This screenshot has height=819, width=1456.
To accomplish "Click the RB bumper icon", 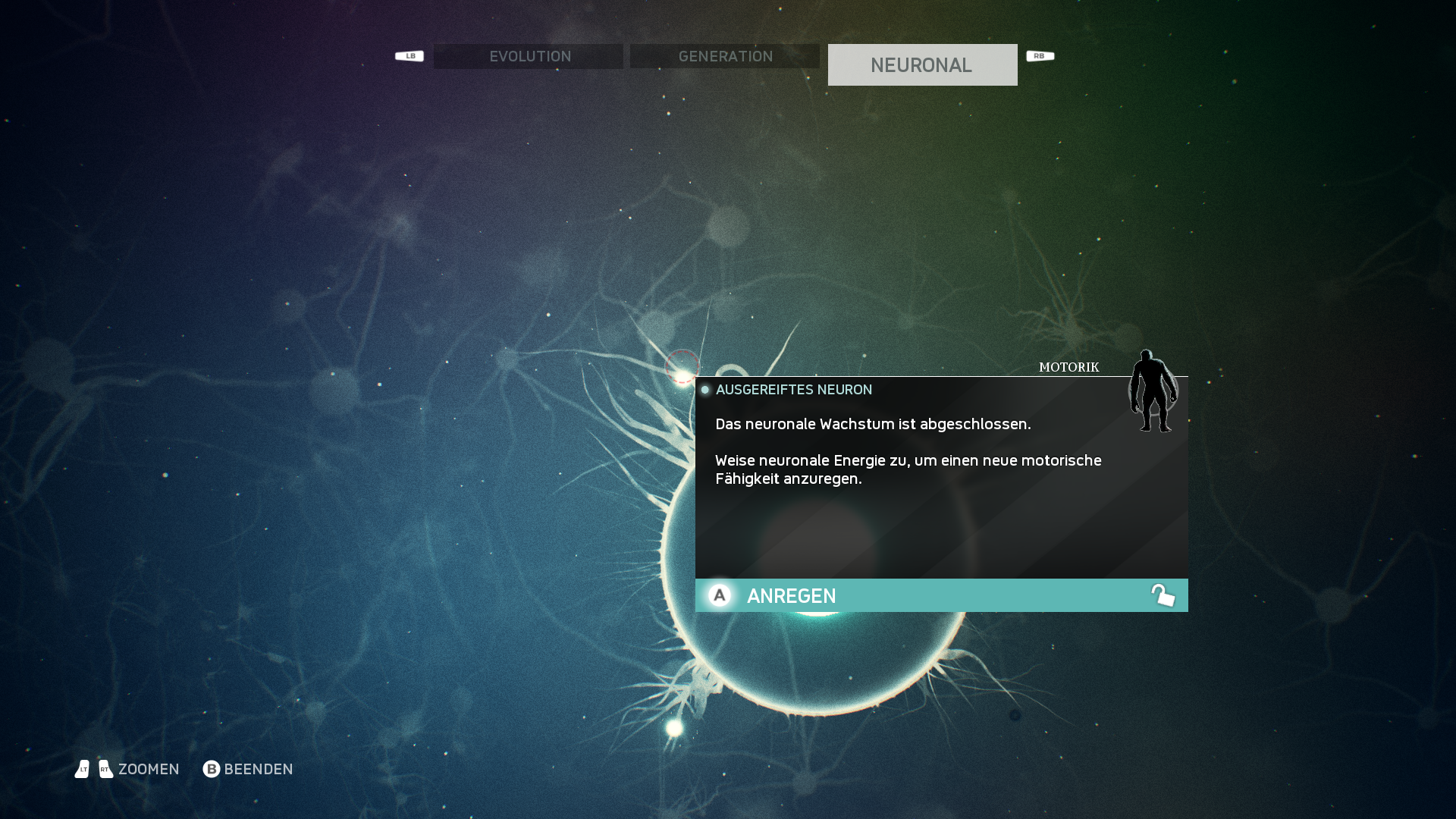I will pyautogui.click(x=1040, y=56).
